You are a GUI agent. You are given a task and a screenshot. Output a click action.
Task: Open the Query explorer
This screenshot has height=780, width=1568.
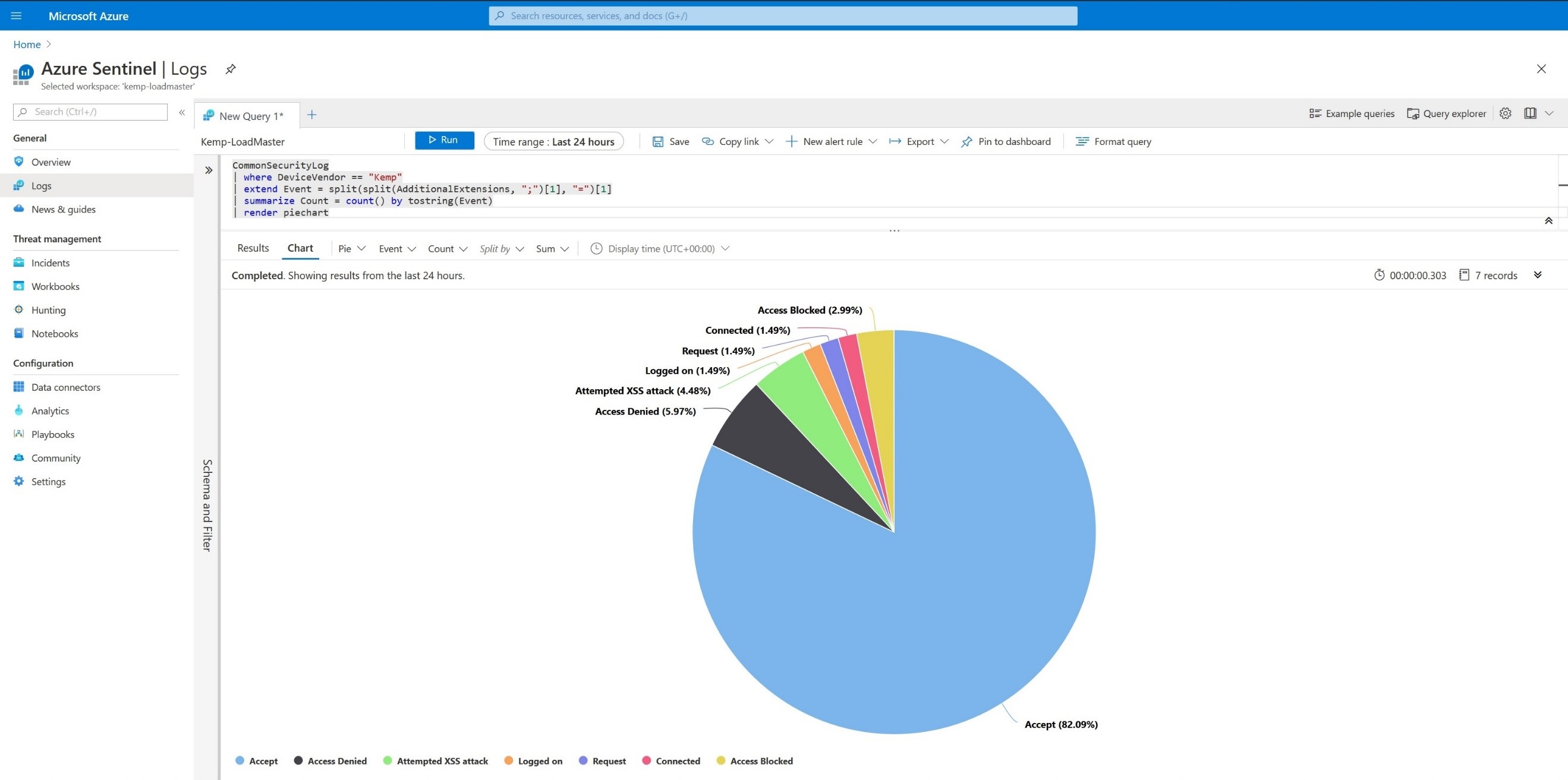pos(1446,114)
